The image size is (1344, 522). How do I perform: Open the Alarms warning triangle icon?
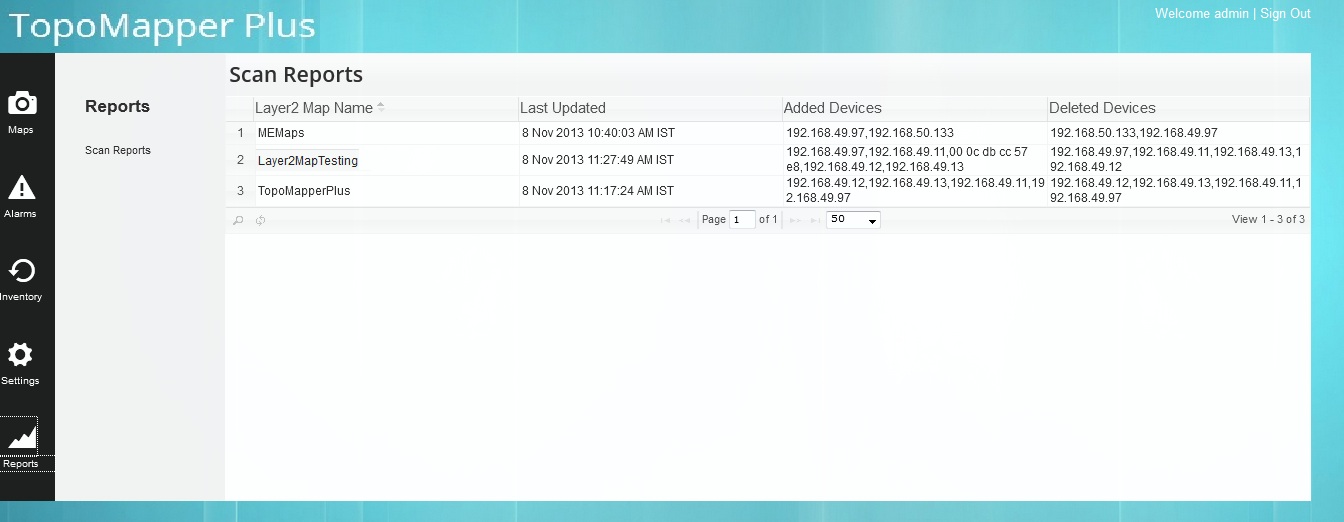21,187
